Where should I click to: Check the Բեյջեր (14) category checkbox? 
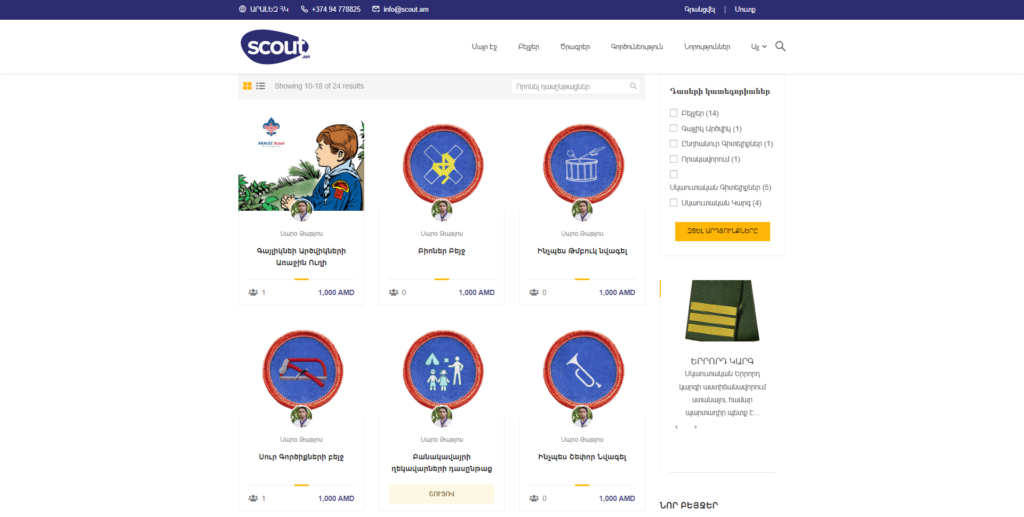coord(673,113)
